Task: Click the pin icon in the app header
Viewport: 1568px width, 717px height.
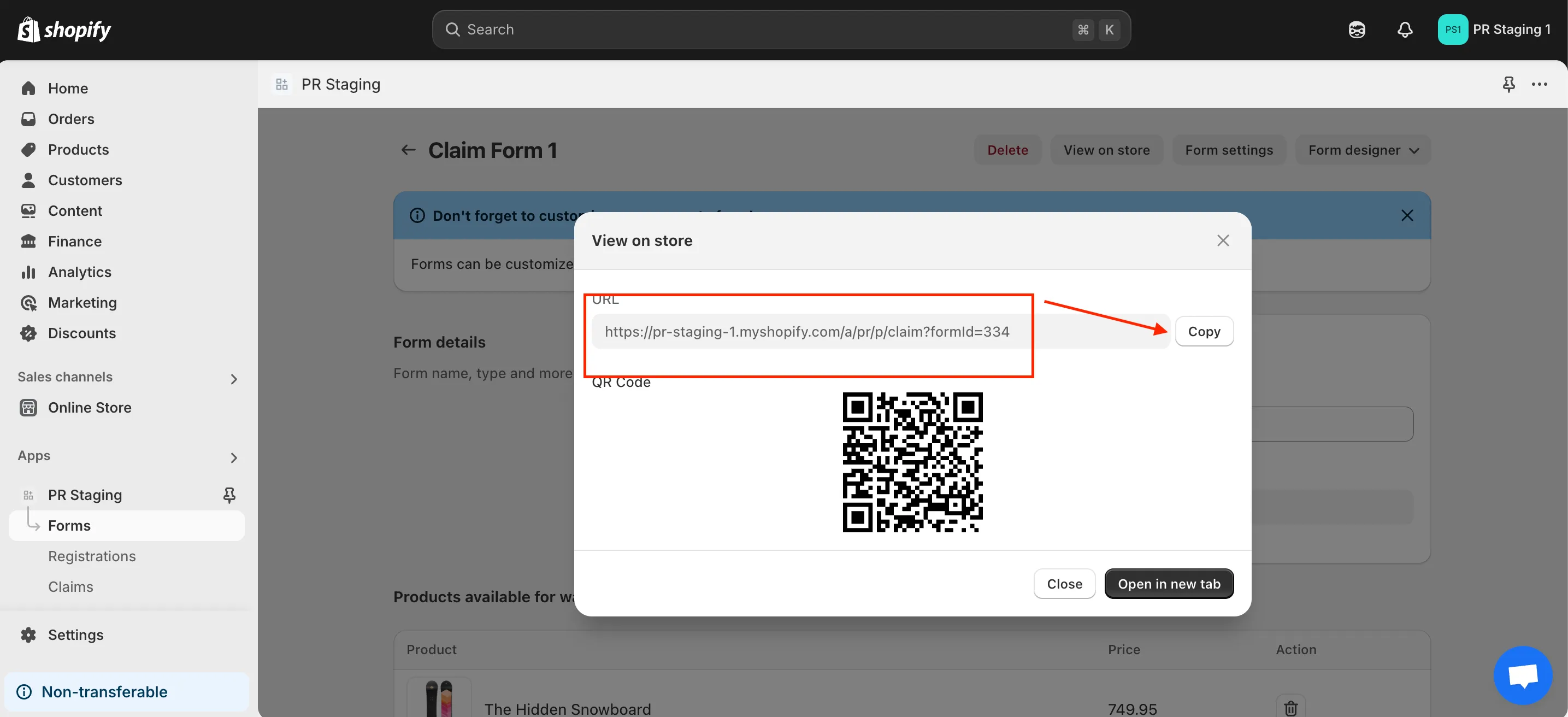Action: coord(1508,84)
